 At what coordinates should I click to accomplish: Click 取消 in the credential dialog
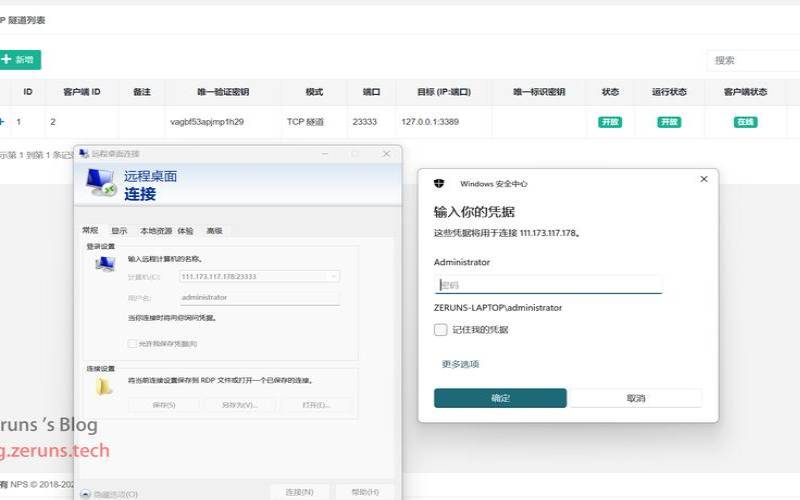[x=636, y=398]
